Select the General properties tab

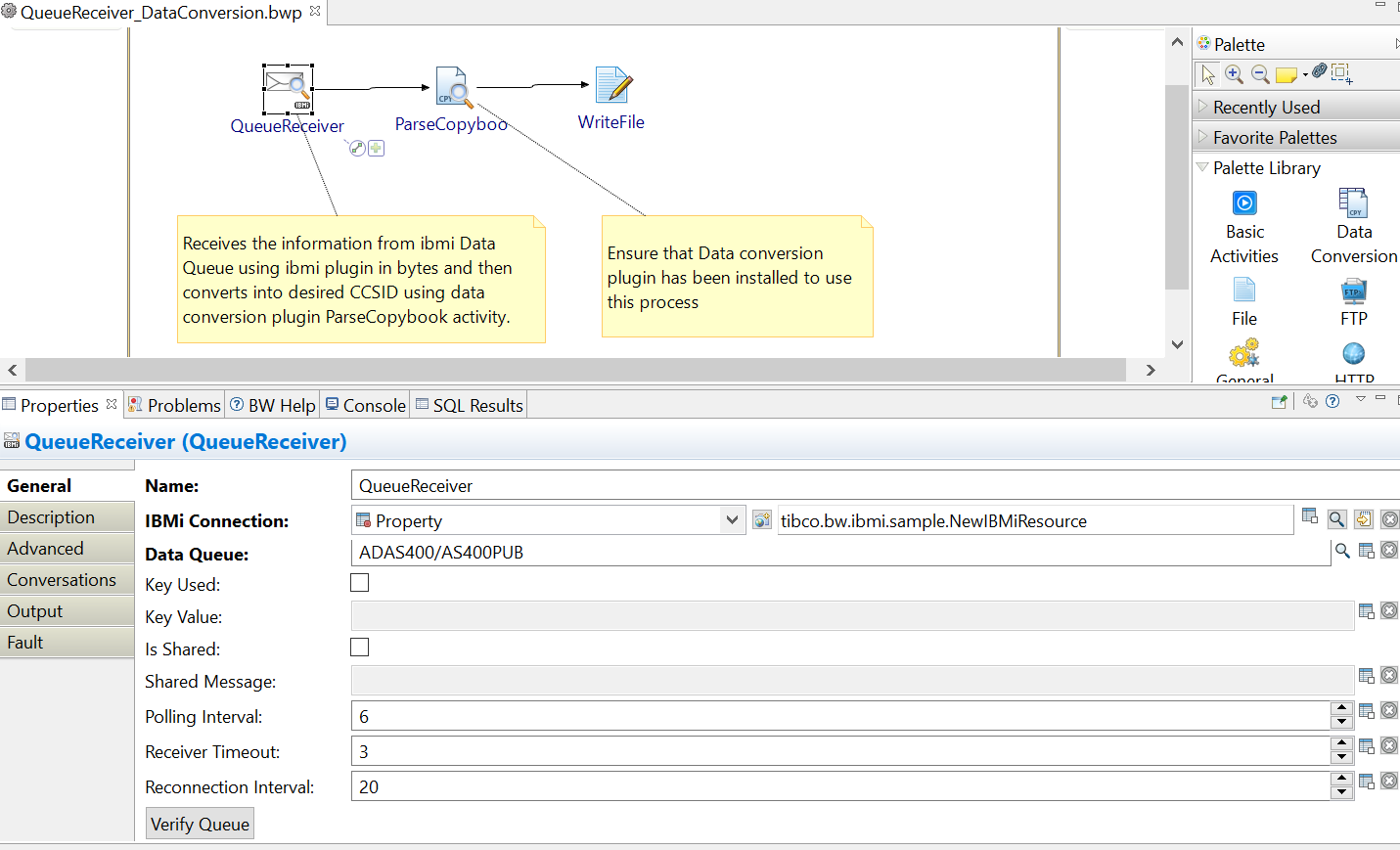(x=67, y=486)
